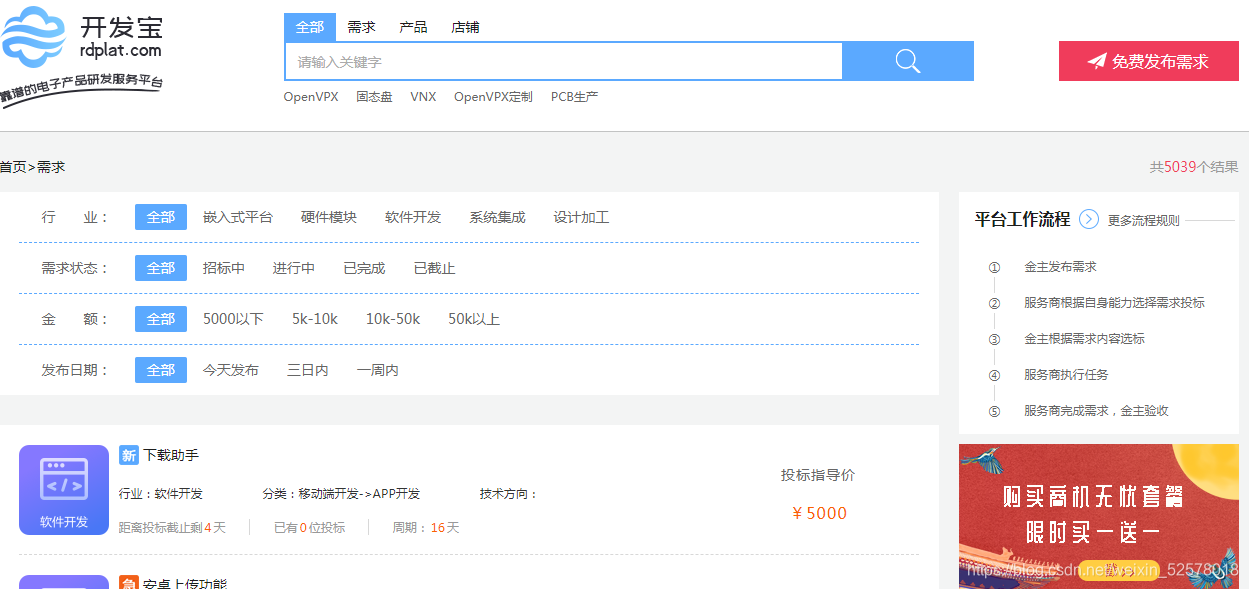
Task: Click the ￥5000 bid guide price
Action: [819, 513]
